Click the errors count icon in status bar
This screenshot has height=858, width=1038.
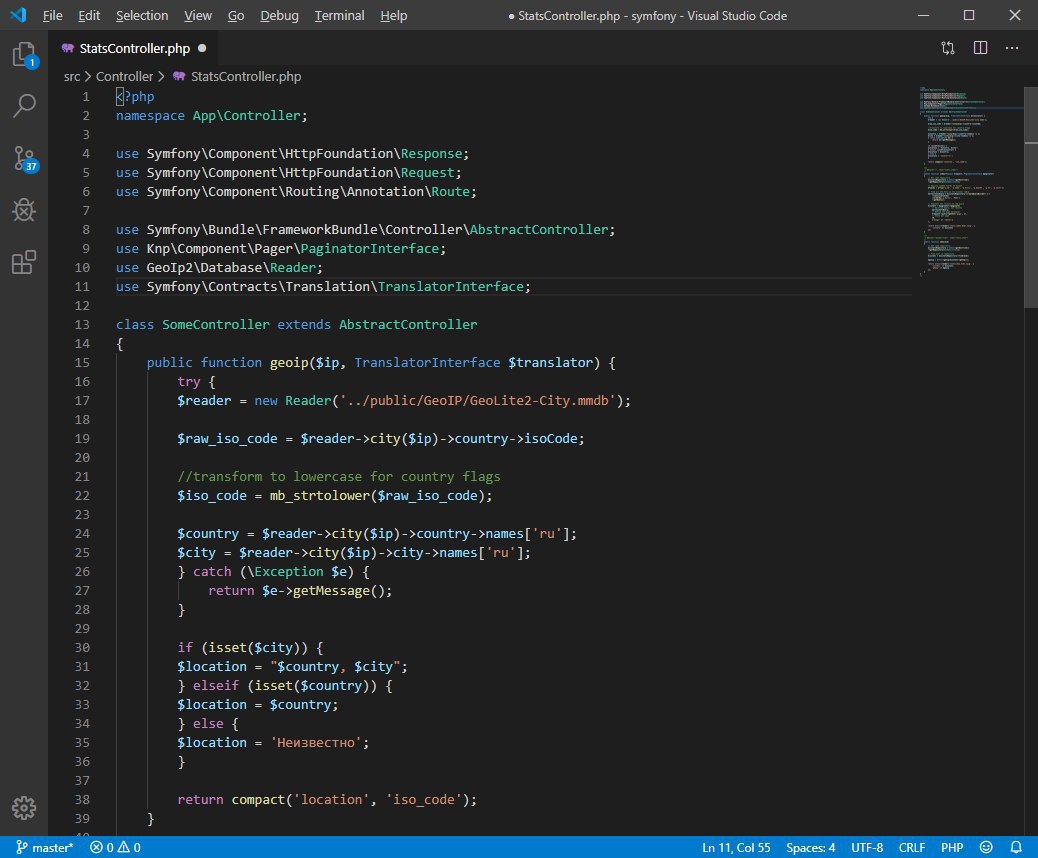[97, 847]
